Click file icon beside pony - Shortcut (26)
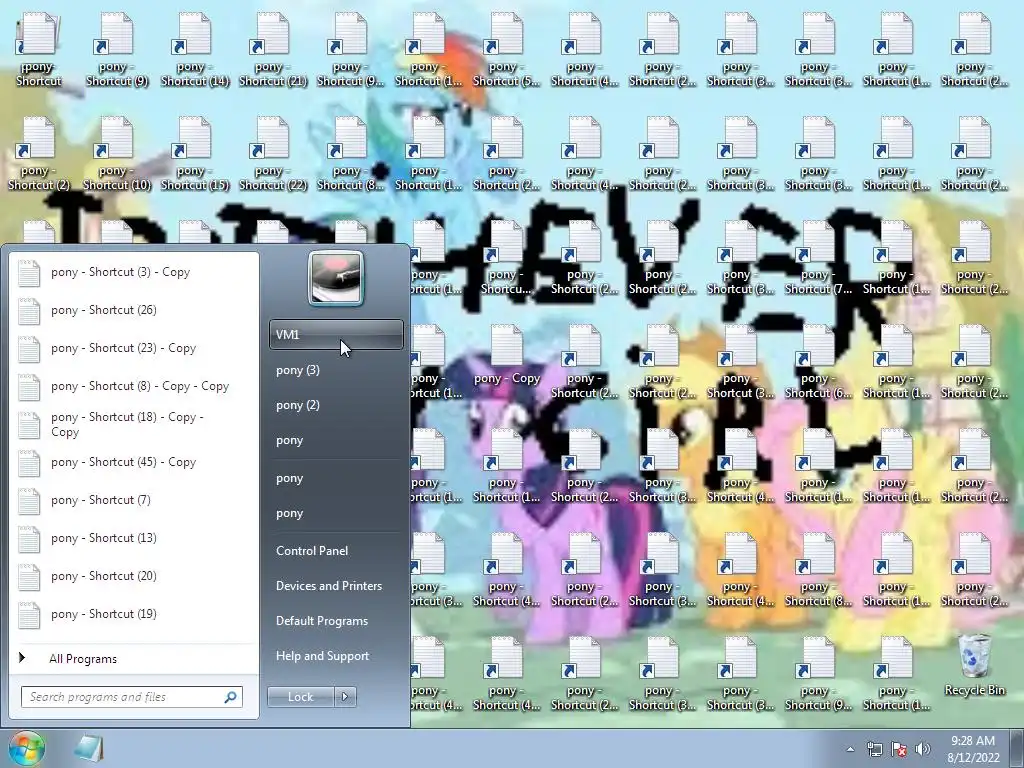The image size is (1024, 768). point(29,311)
